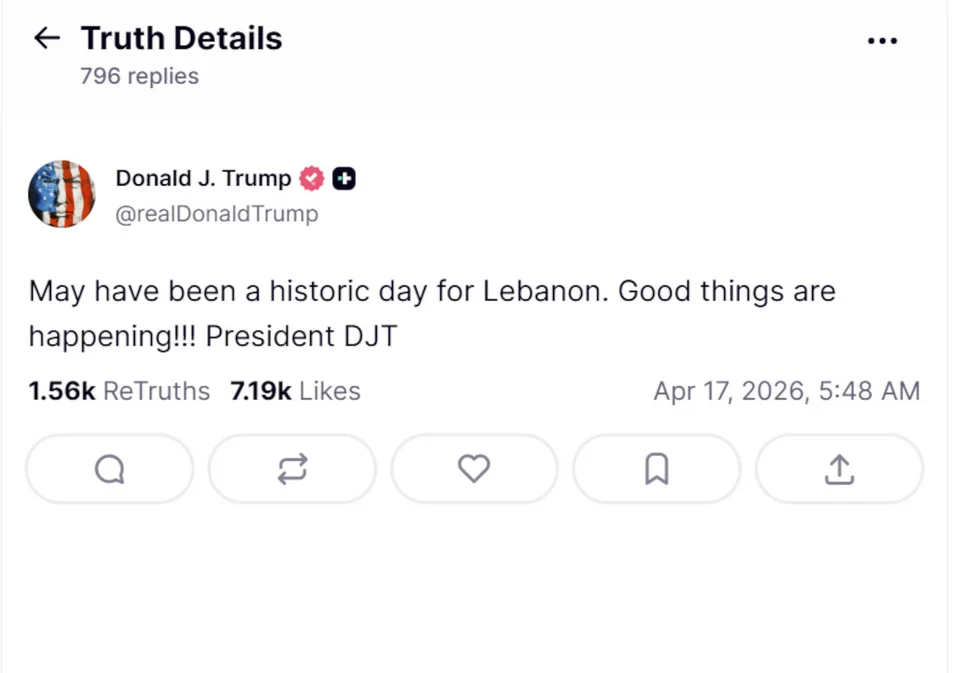
Task: Go back using the left arrow
Action: 47,39
